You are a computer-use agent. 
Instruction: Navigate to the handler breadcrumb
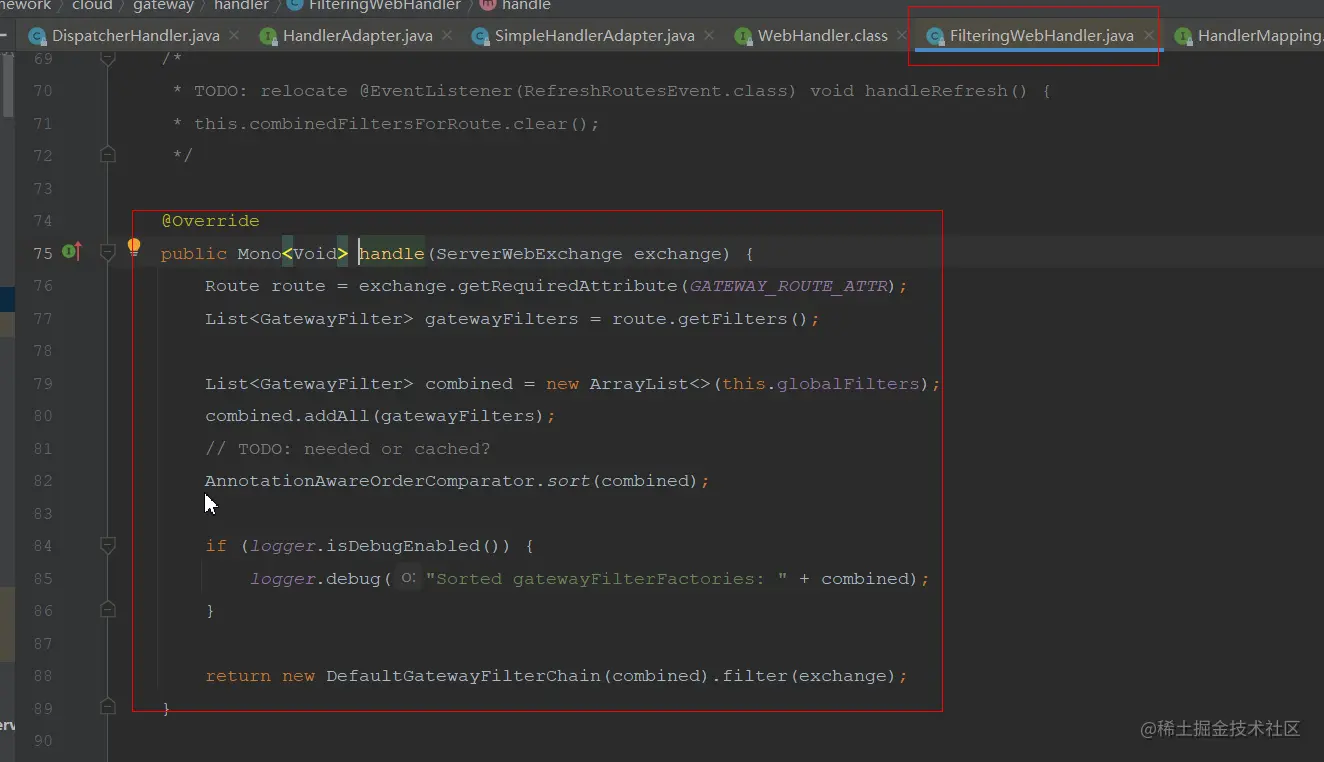point(241,5)
